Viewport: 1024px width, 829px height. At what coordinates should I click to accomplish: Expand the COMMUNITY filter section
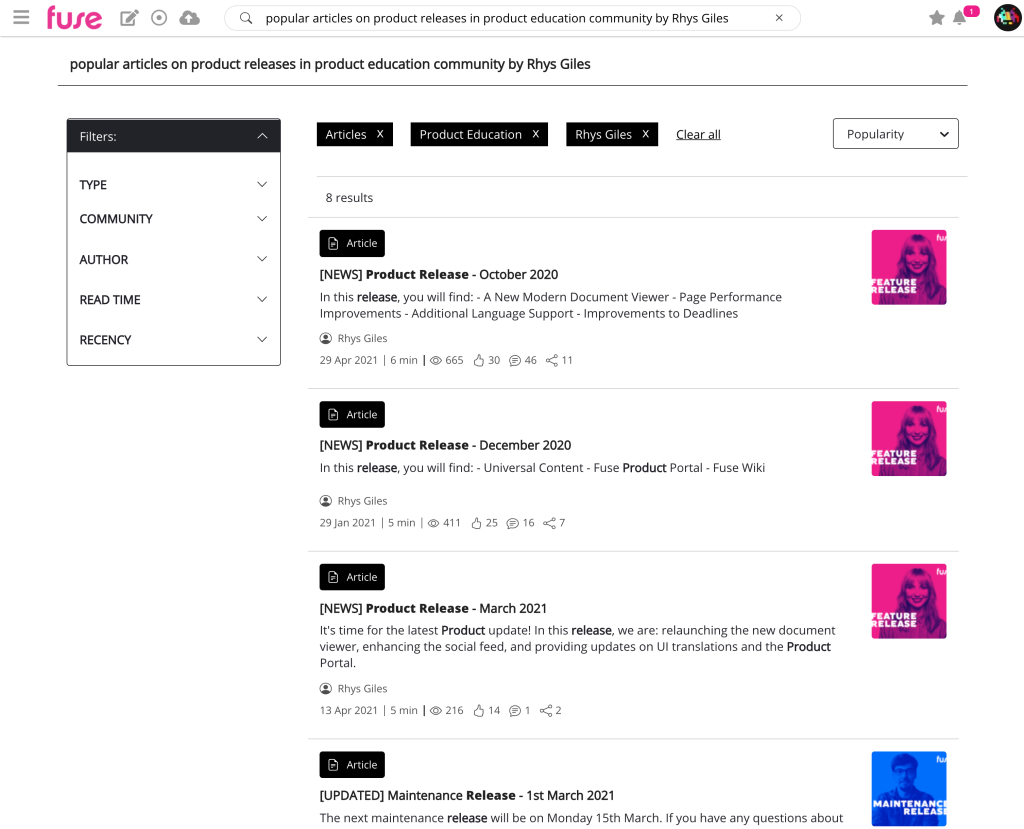[174, 219]
